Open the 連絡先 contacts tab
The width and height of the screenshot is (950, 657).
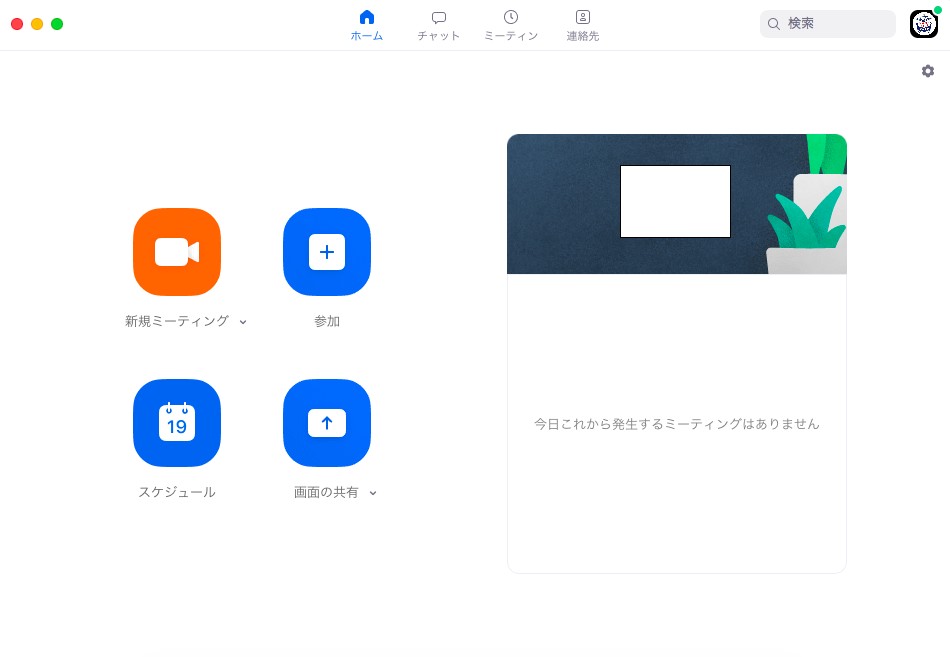[583, 25]
